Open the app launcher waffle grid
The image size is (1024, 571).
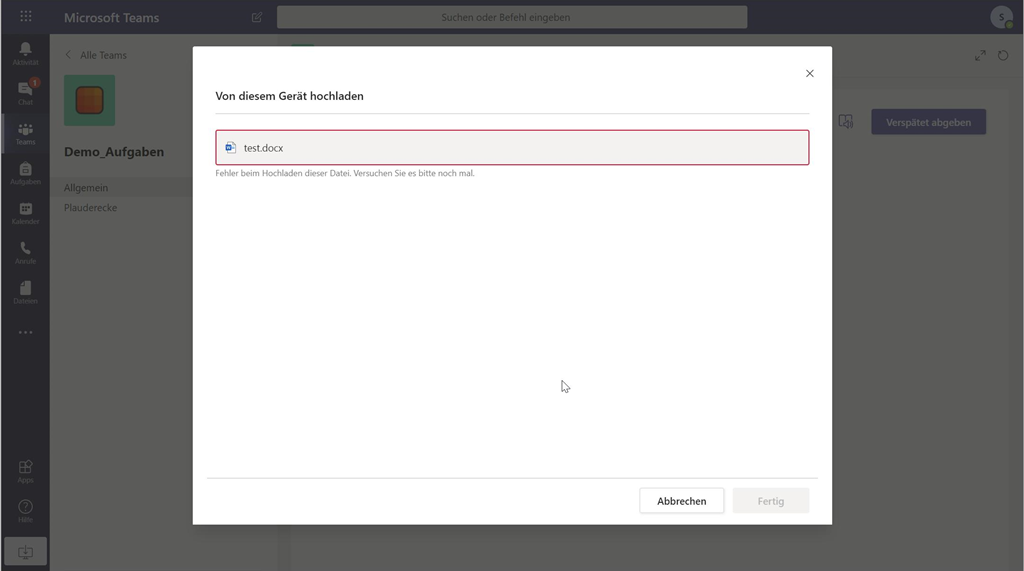(25, 17)
